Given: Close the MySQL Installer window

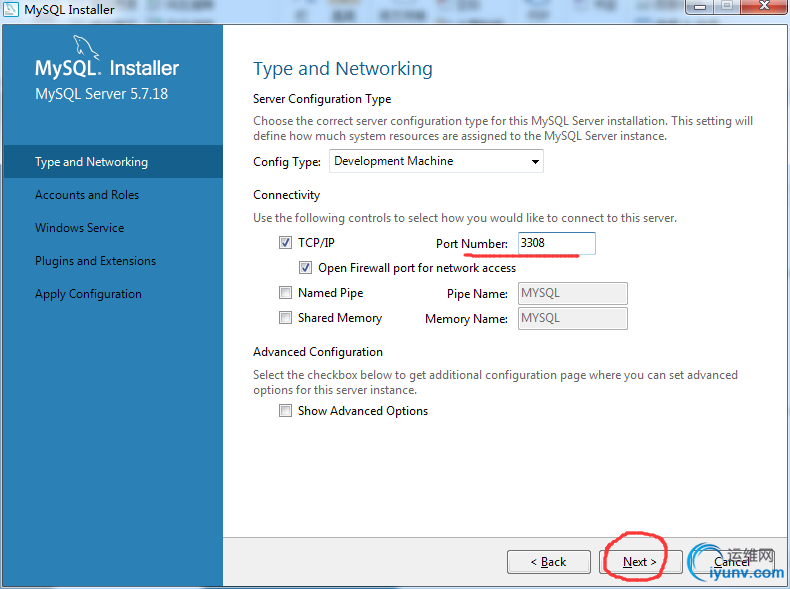Looking at the screenshot, I should pyautogui.click(x=764, y=6).
